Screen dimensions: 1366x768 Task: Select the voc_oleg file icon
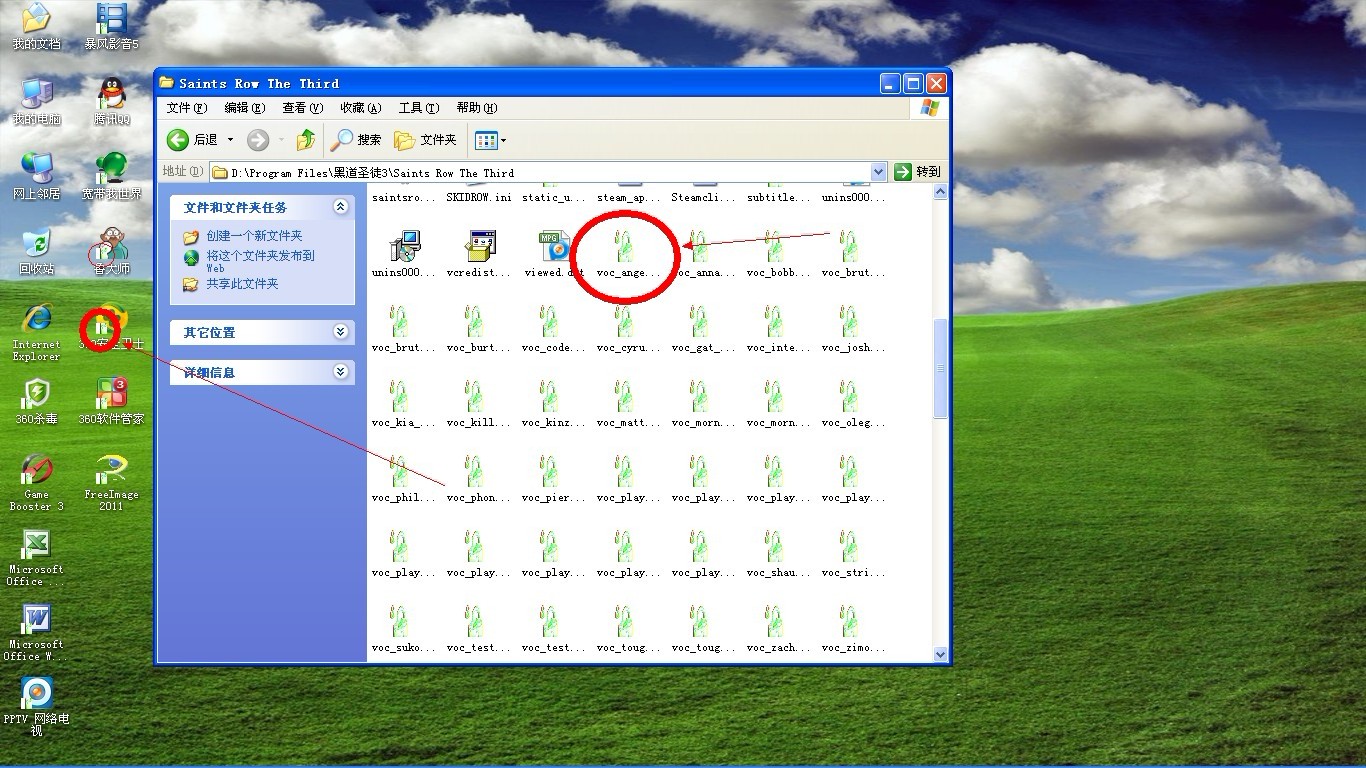click(849, 395)
